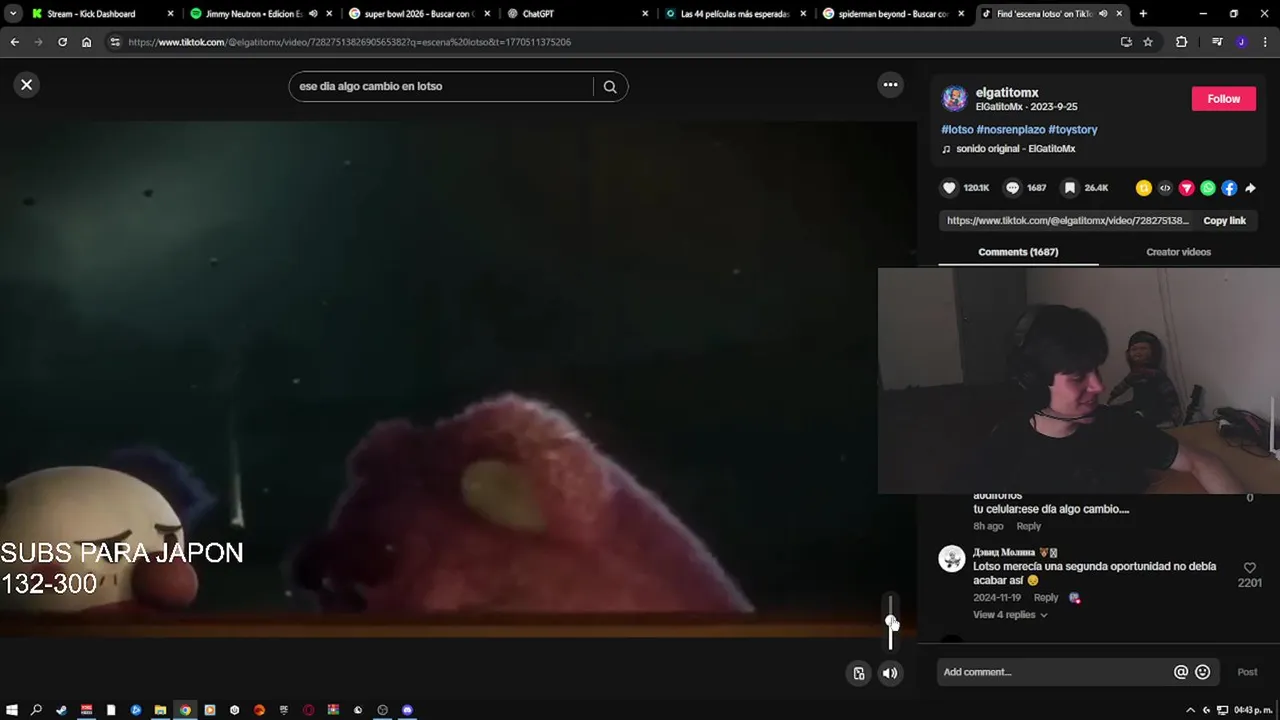Mute the TikTok video with speaker icon
Screen dimensions: 1280x720
point(889,673)
